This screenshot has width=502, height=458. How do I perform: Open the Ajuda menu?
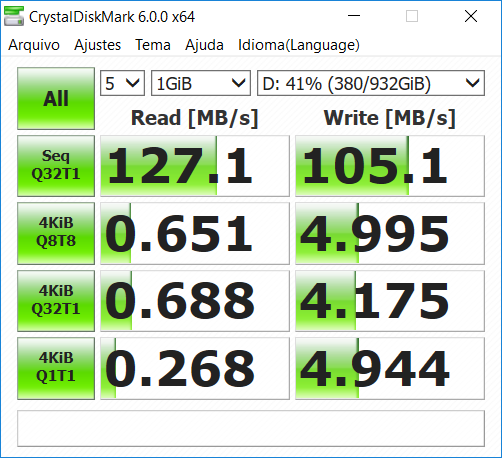tap(204, 45)
